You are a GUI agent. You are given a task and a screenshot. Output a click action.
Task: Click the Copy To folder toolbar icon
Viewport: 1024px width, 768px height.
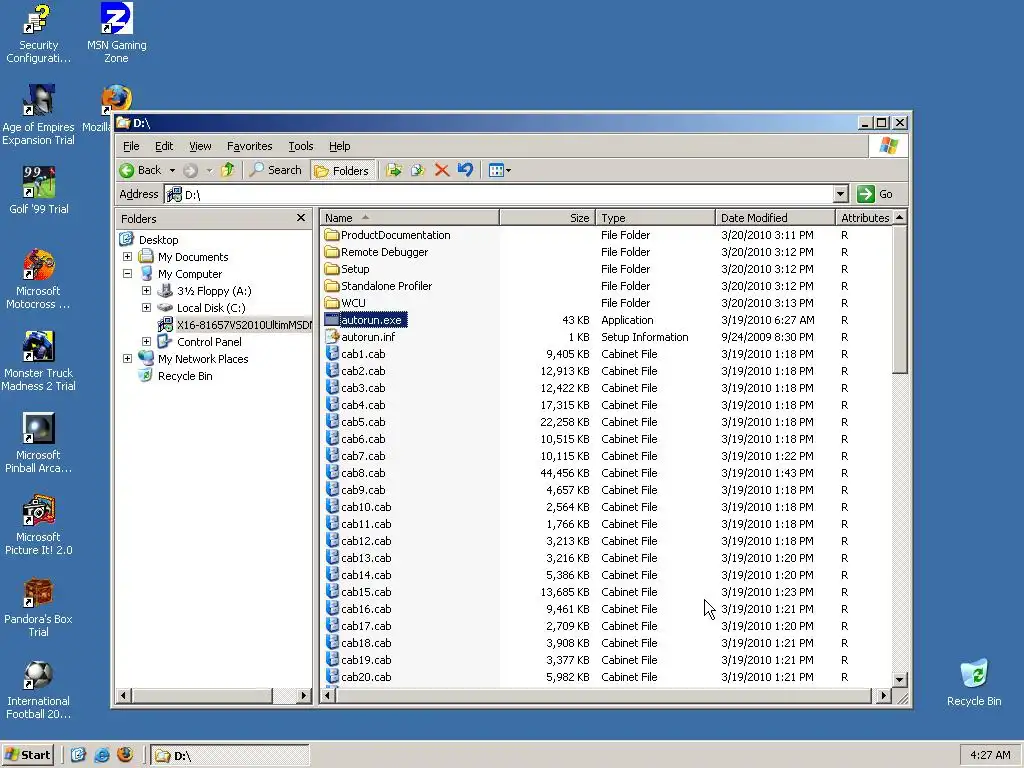coord(417,170)
